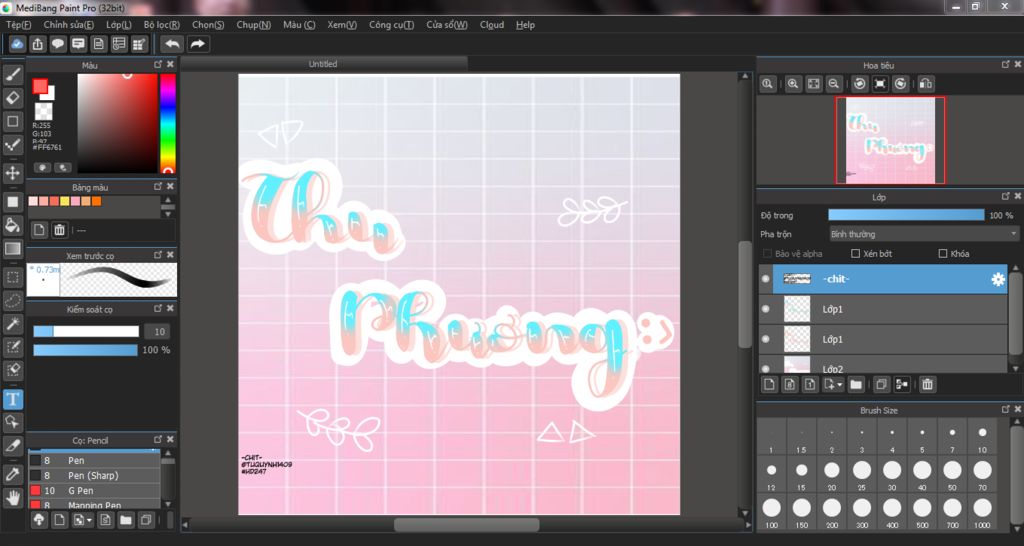The height and width of the screenshot is (546, 1024).
Task: Toggle visibility of Lớp2 layer
Action: point(765,368)
